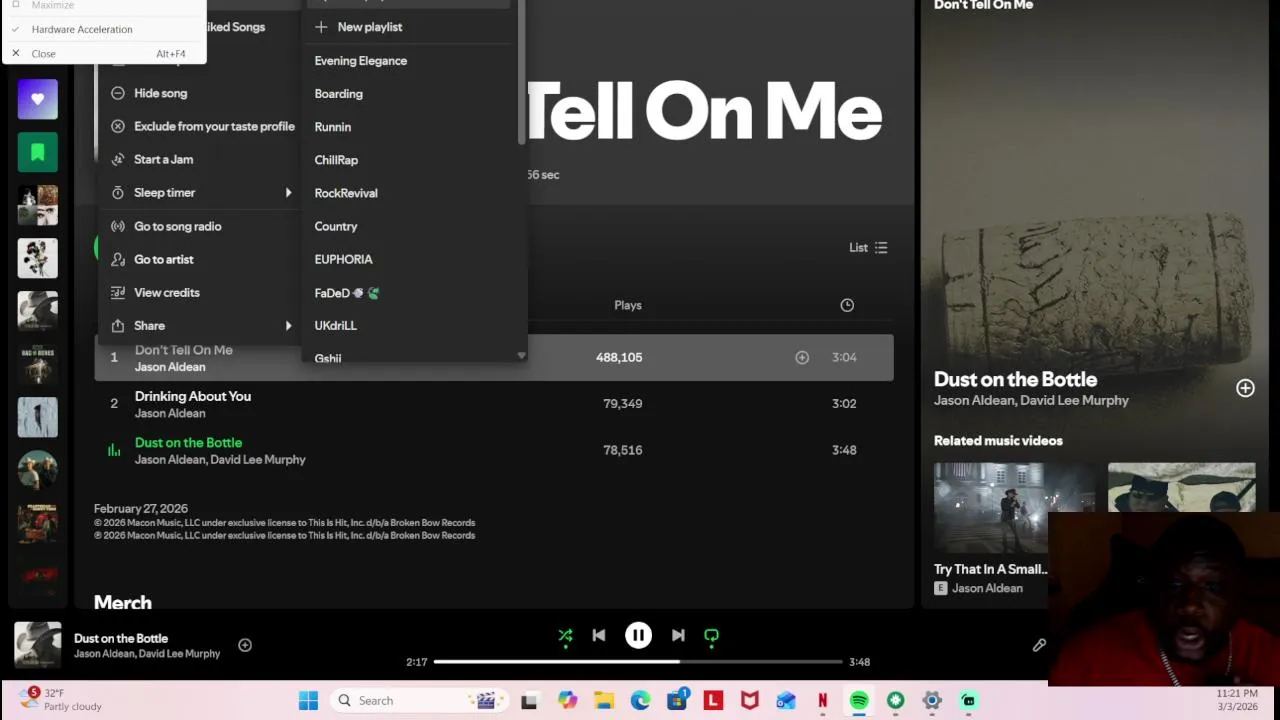Click the plus icon beside New playlist
Viewport: 1280px width, 720px height.
click(x=321, y=27)
